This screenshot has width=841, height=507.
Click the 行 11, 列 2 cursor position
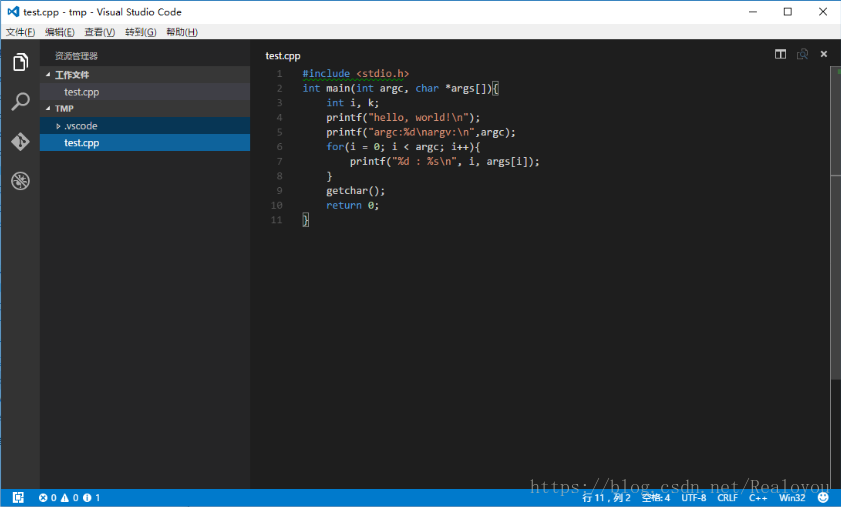click(606, 498)
